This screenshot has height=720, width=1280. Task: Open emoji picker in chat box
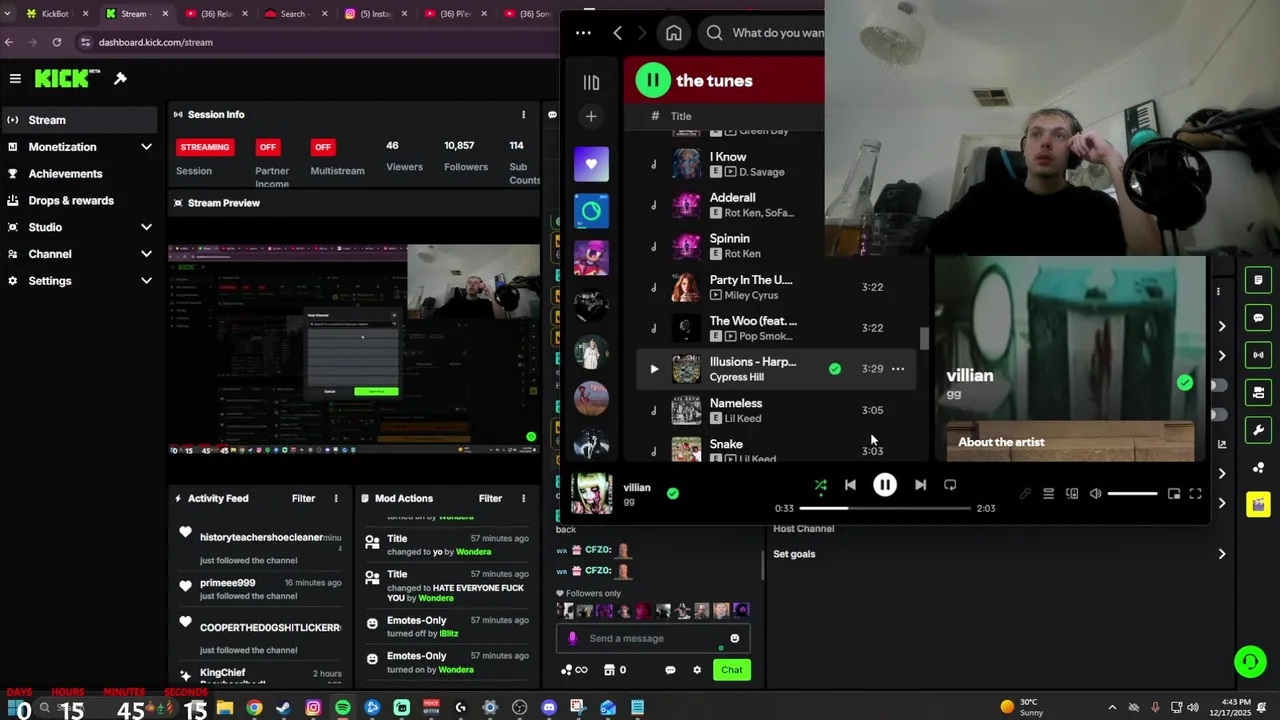pos(735,638)
